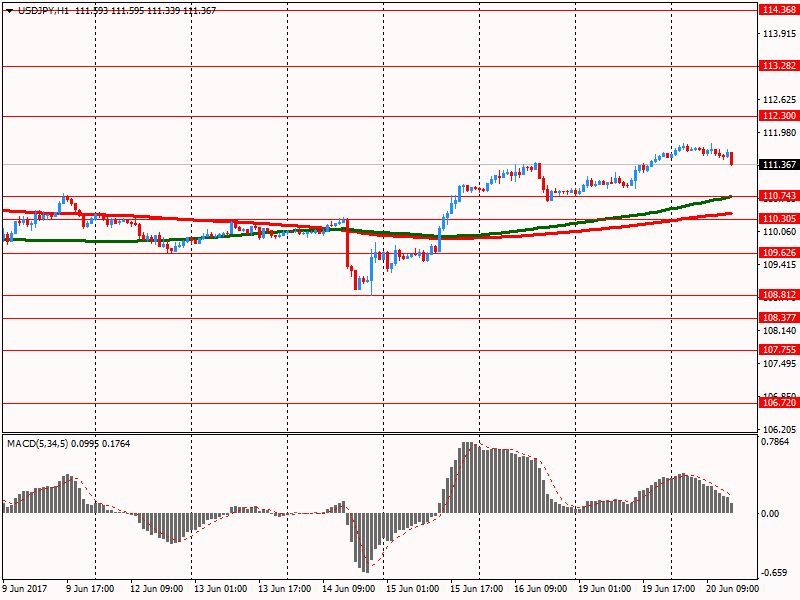Select the 108.812 support level label
Image resolution: width=800 pixels, height=600 pixels.
click(779, 295)
